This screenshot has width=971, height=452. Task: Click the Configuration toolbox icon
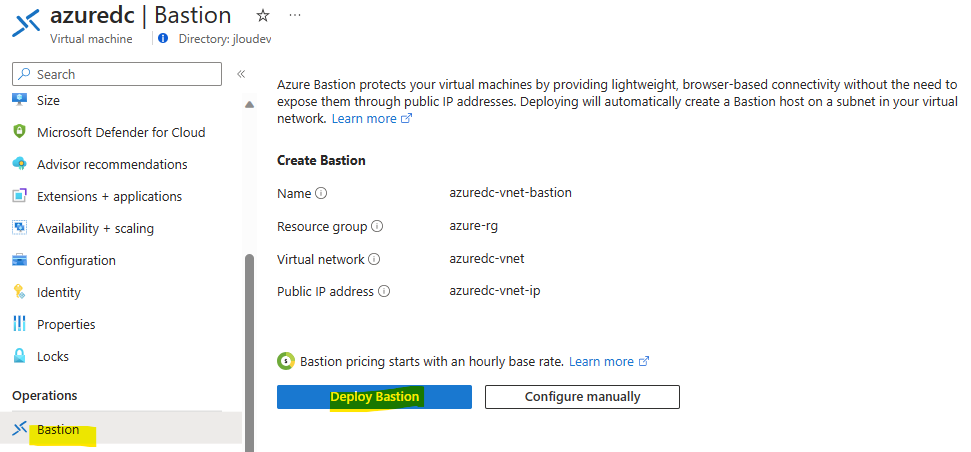20,260
